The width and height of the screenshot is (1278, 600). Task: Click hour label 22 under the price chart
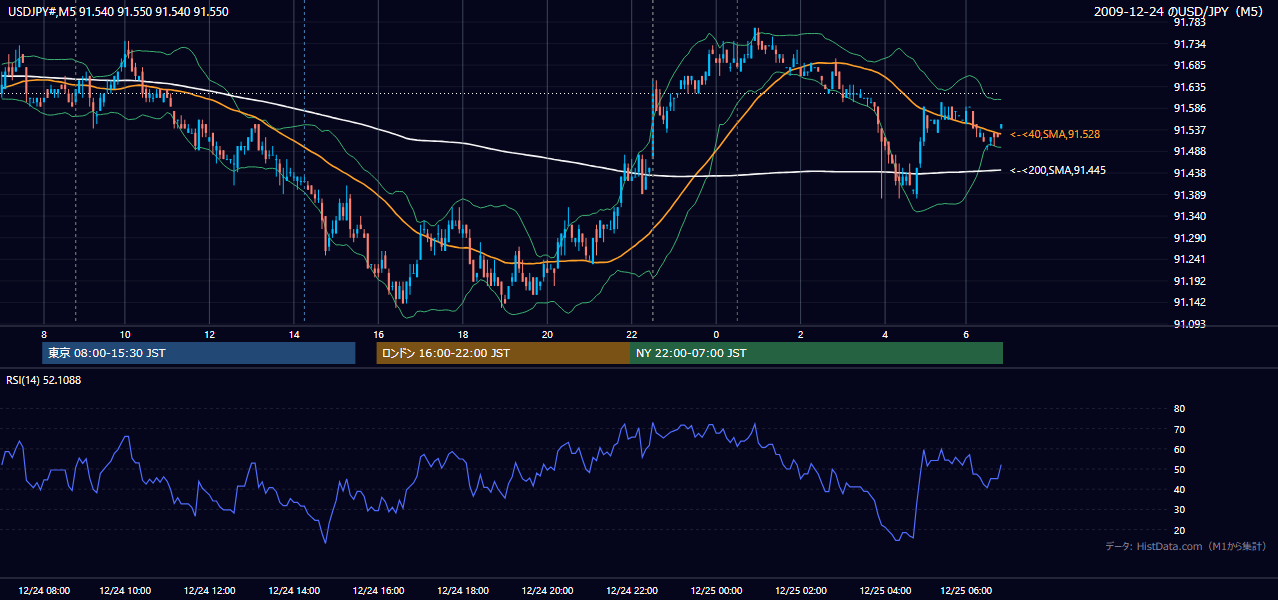632,334
